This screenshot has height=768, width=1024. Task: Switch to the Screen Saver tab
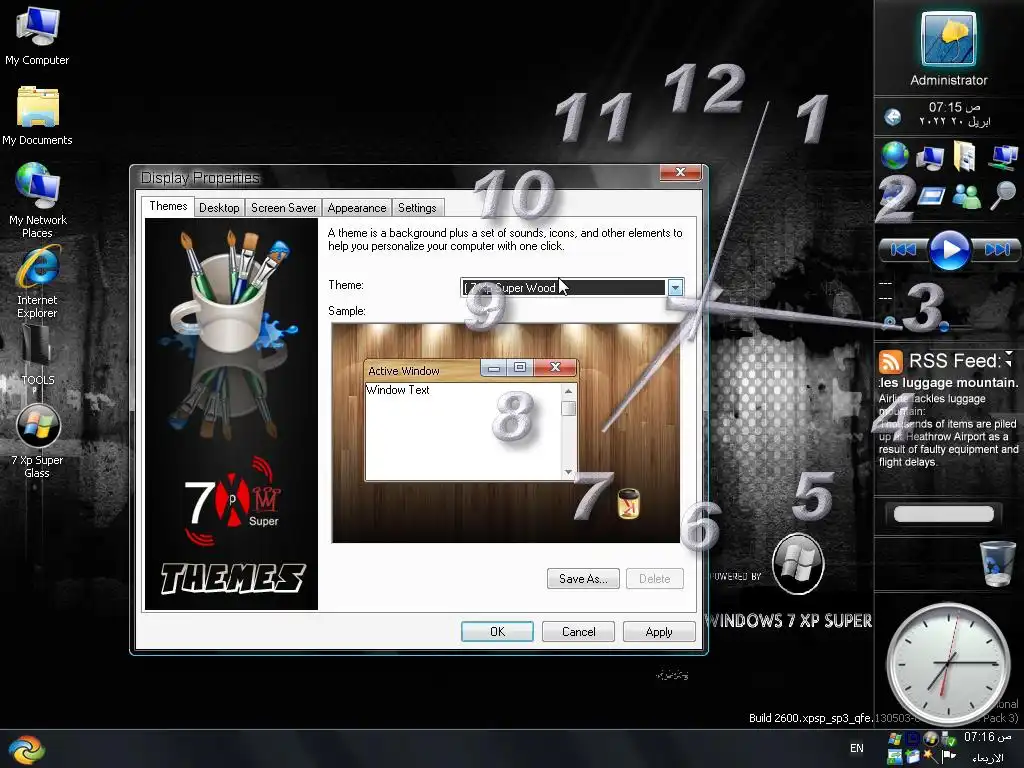pos(283,208)
